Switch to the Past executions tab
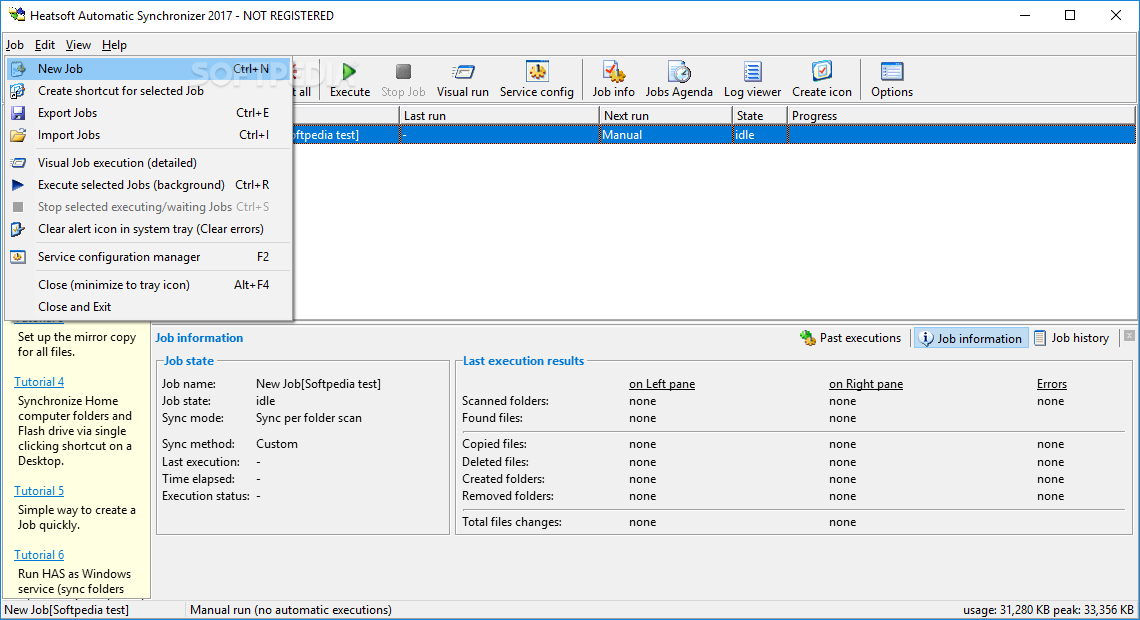The height and width of the screenshot is (620, 1140). (851, 338)
